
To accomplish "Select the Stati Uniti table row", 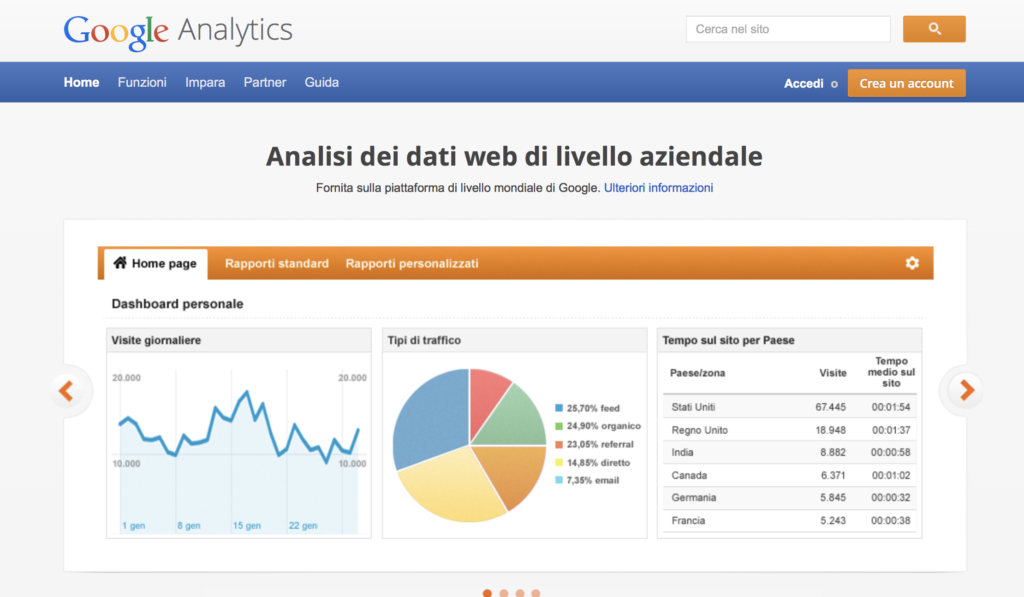I will (790, 407).
